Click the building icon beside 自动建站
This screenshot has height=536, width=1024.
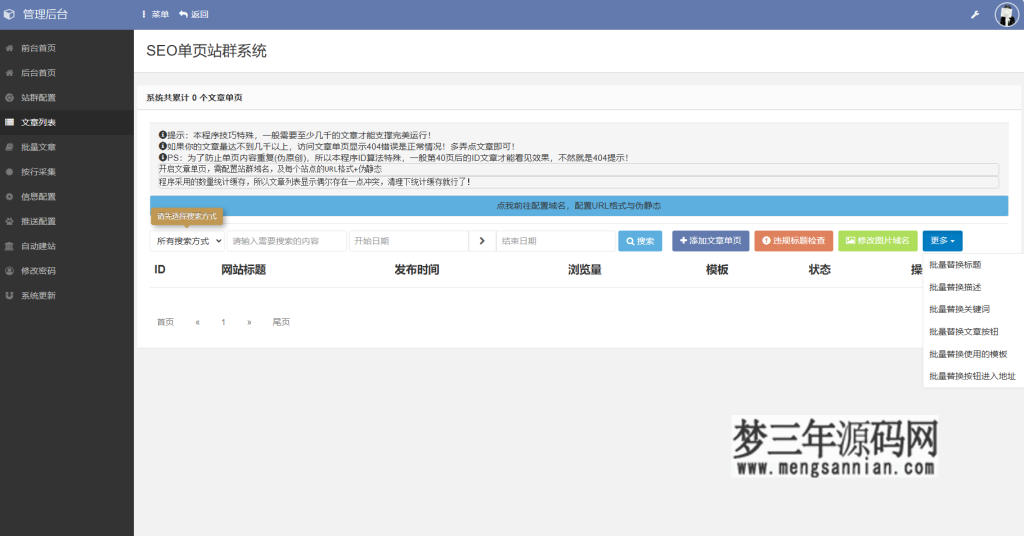click(9, 246)
